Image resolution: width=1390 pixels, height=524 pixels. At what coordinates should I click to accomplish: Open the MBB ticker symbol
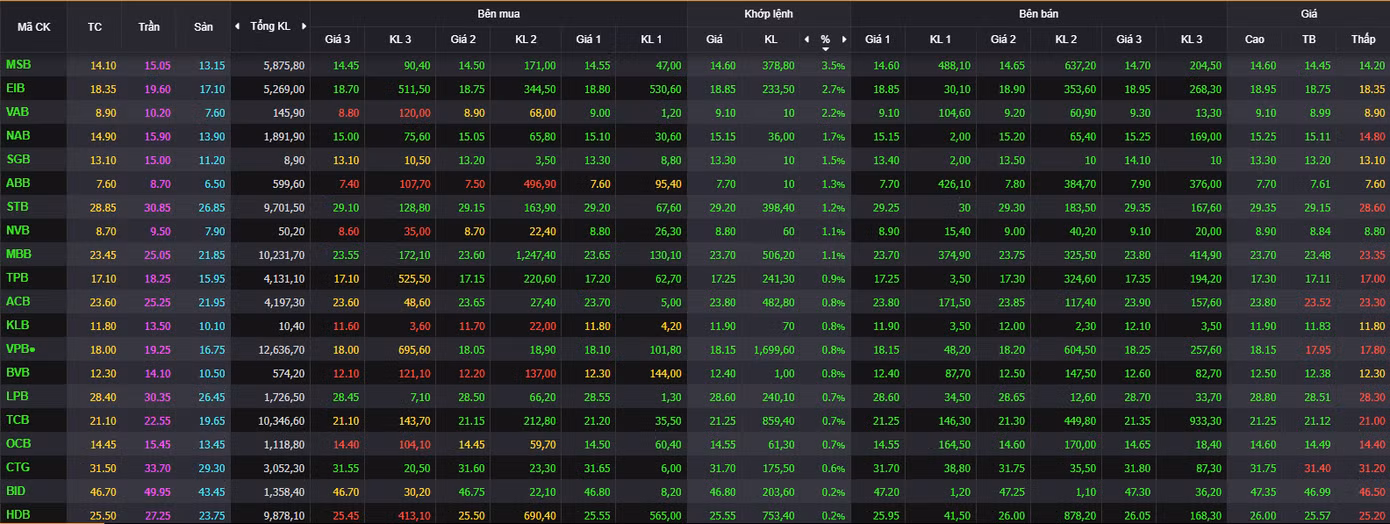click(x=18, y=254)
